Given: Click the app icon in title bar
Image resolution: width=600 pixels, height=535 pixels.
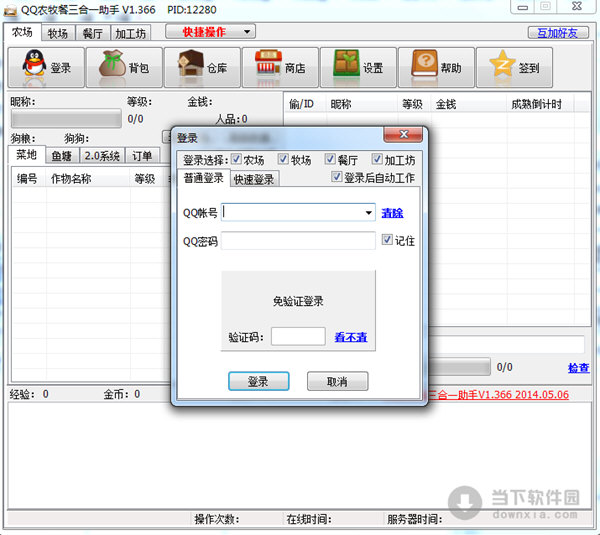Looking at the screenshot, I should click(x=10, y=10).
